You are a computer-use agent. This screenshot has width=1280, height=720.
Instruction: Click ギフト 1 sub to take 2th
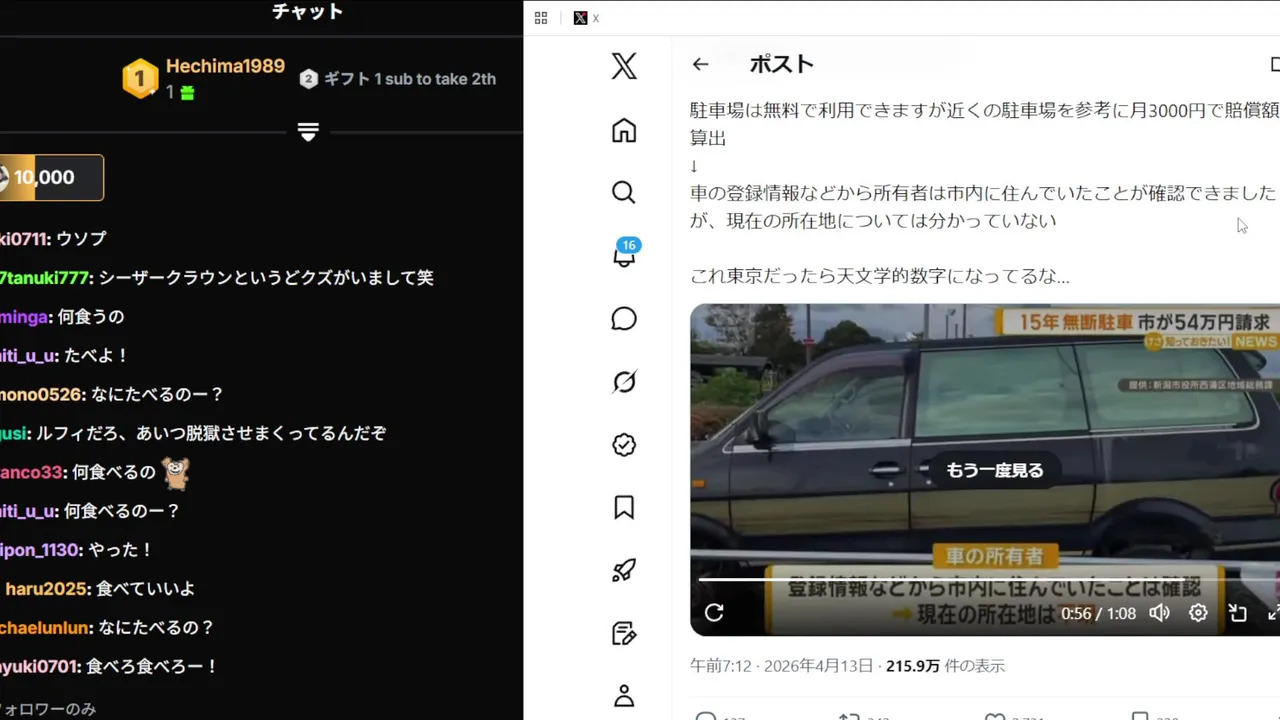410,79
